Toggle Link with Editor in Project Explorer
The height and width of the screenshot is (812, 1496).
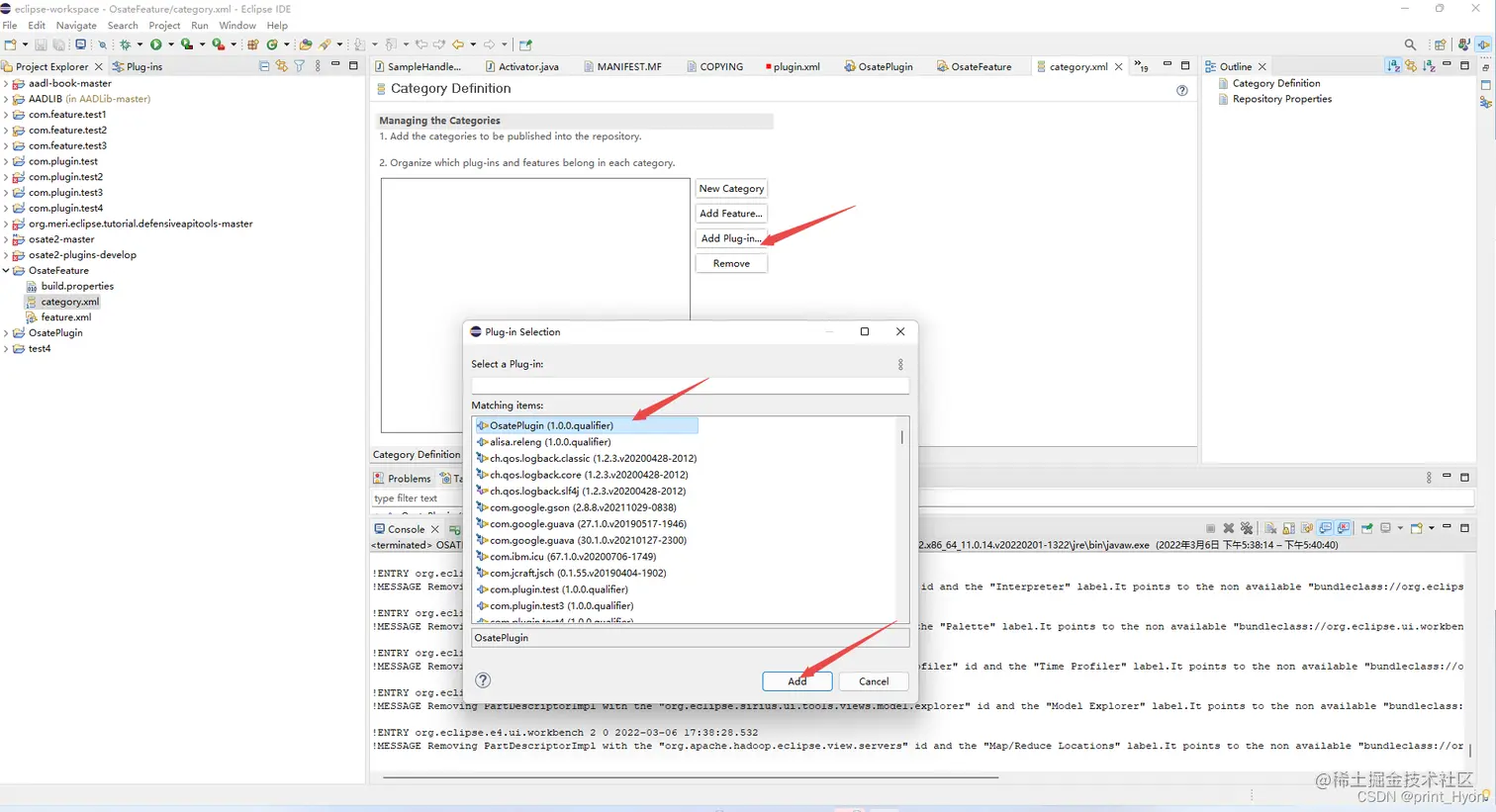coord(282,66)
